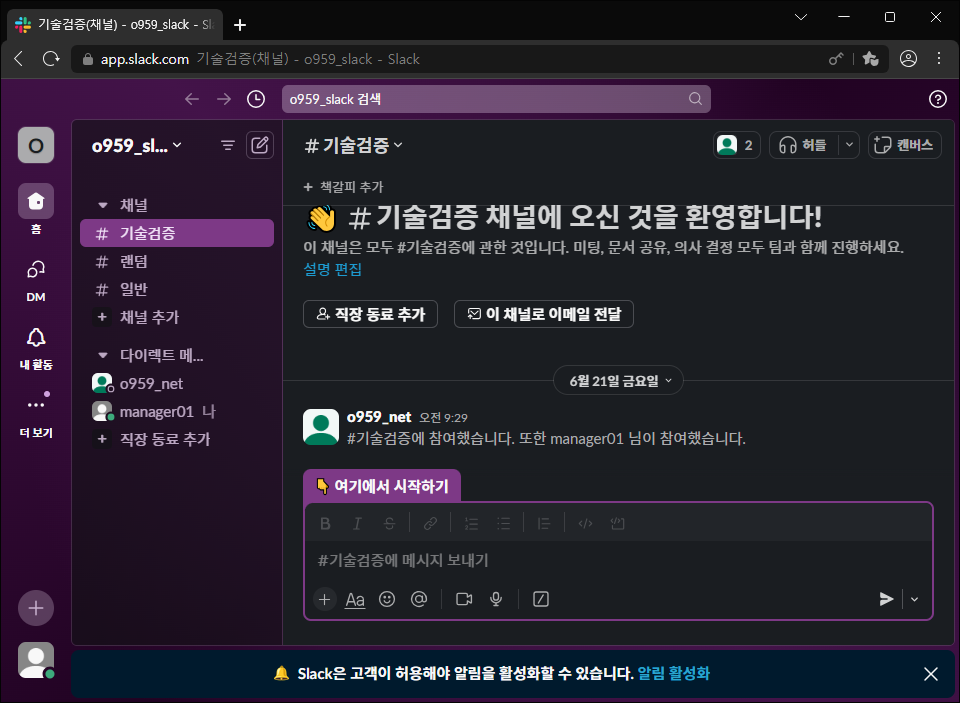Image resolution: width=960 pixels, height=703 pixels.
Task: Open DM with manager01
Action: (x=177, y=412)
